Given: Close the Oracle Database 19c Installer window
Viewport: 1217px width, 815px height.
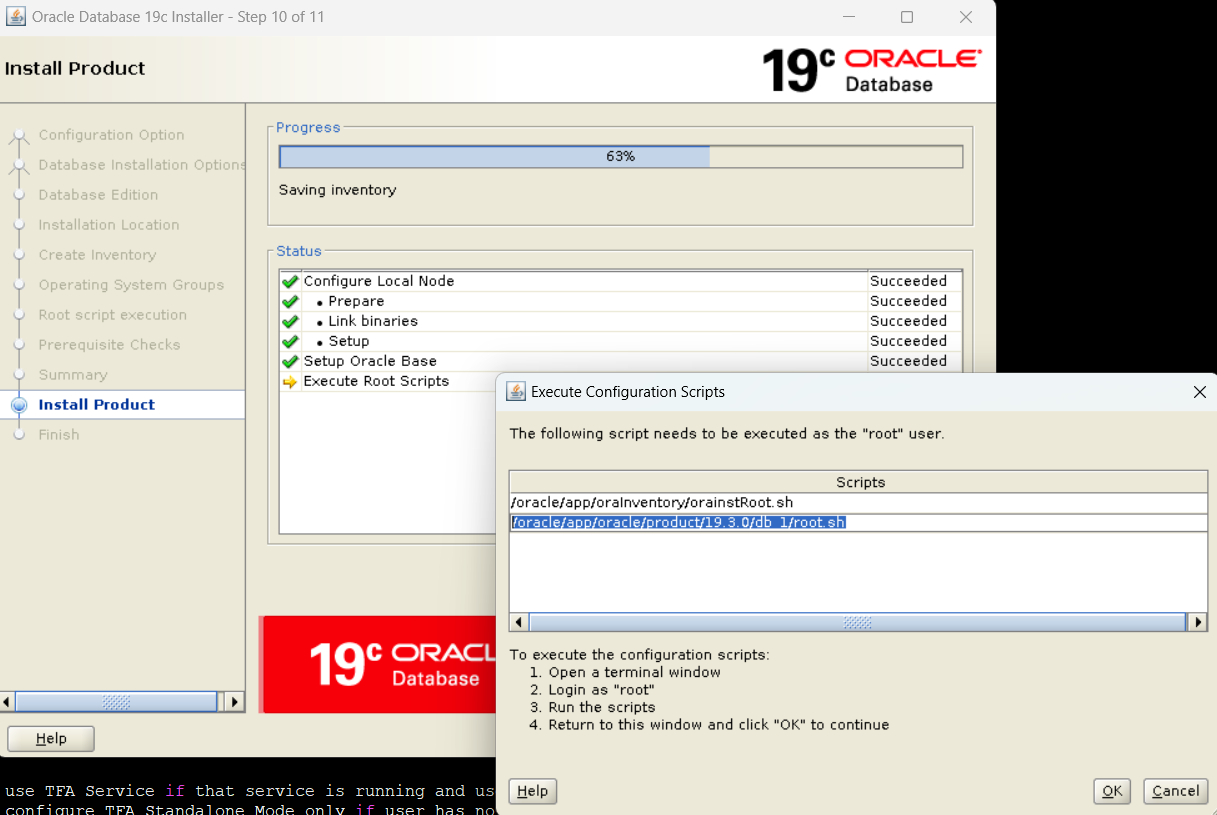Looking at the screenshot, I should pos(966,17).
